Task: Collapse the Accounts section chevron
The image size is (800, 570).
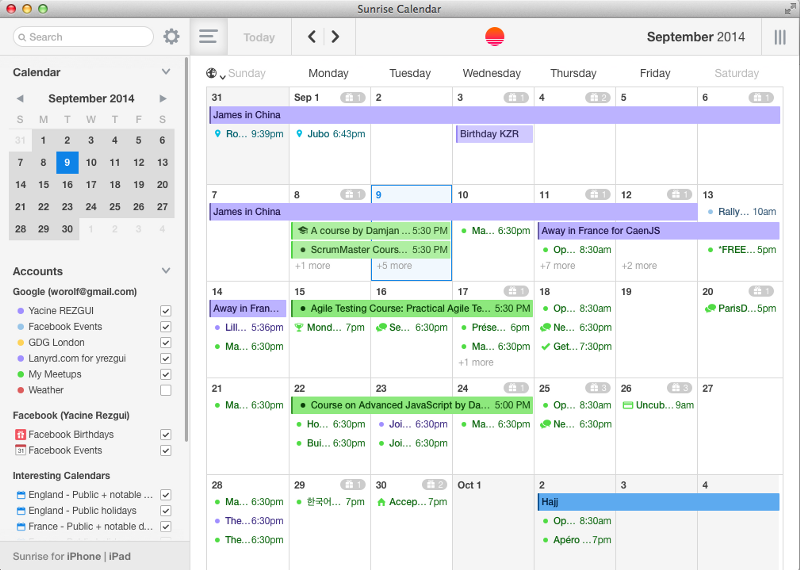Action: pos(166,271)
